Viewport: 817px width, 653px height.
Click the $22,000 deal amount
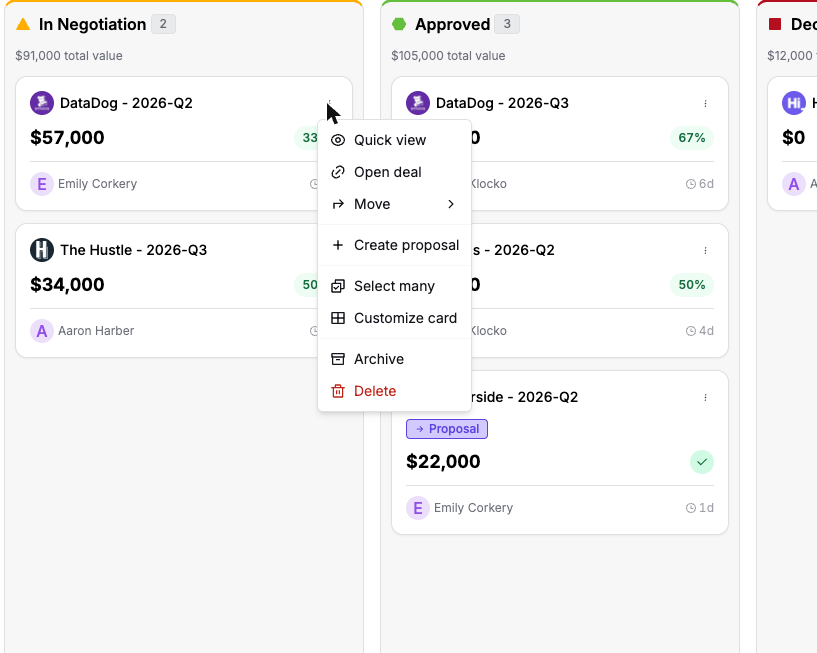[x=443, y=462]
